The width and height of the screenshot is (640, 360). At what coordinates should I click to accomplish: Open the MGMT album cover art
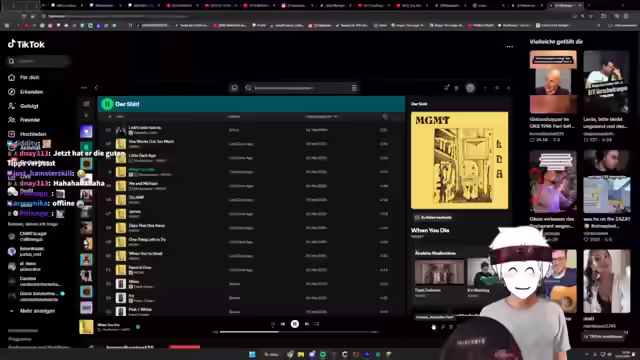pyautogui.click(x=460, y=160)
